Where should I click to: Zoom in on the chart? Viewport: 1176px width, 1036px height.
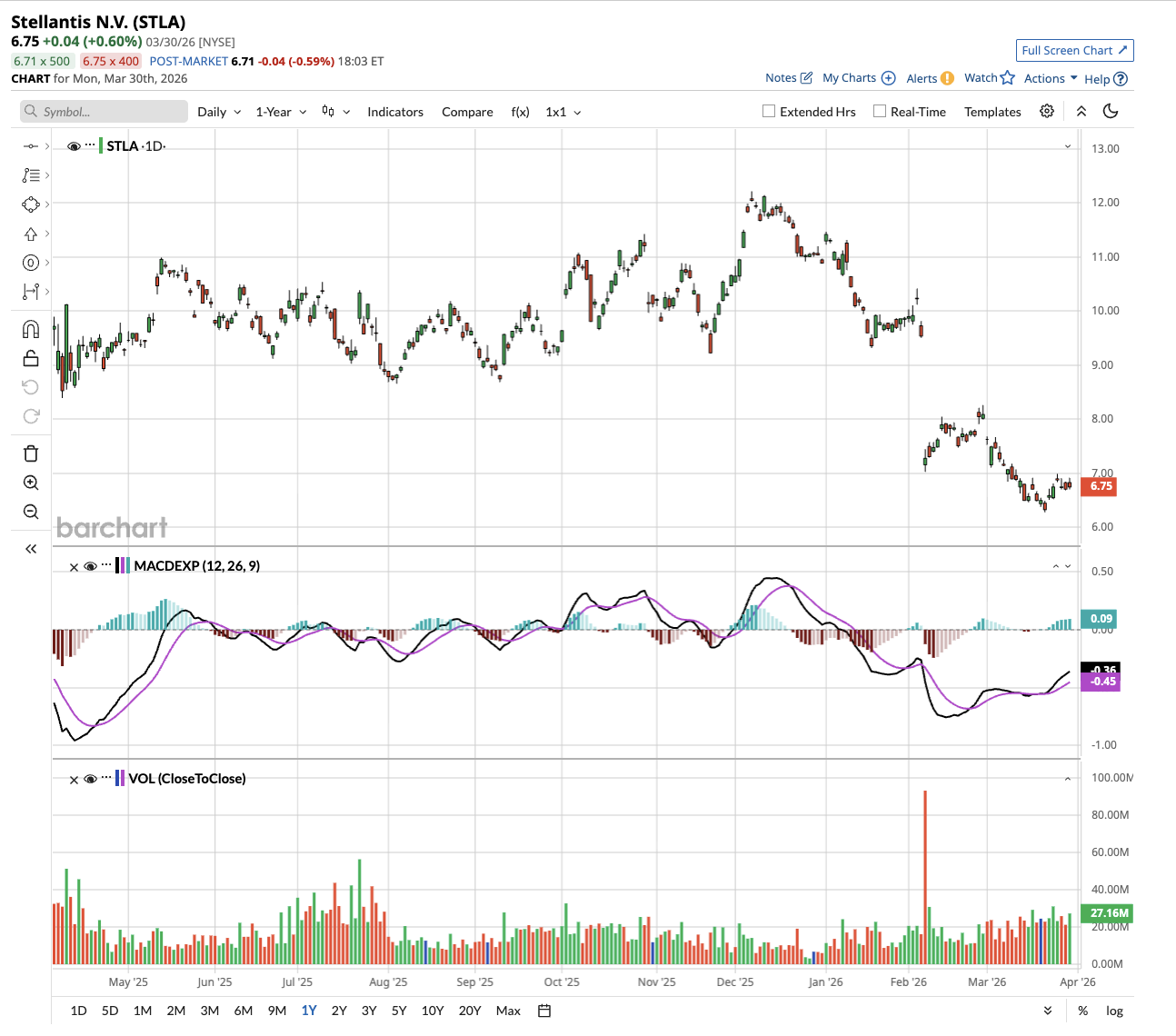(31, 483)
